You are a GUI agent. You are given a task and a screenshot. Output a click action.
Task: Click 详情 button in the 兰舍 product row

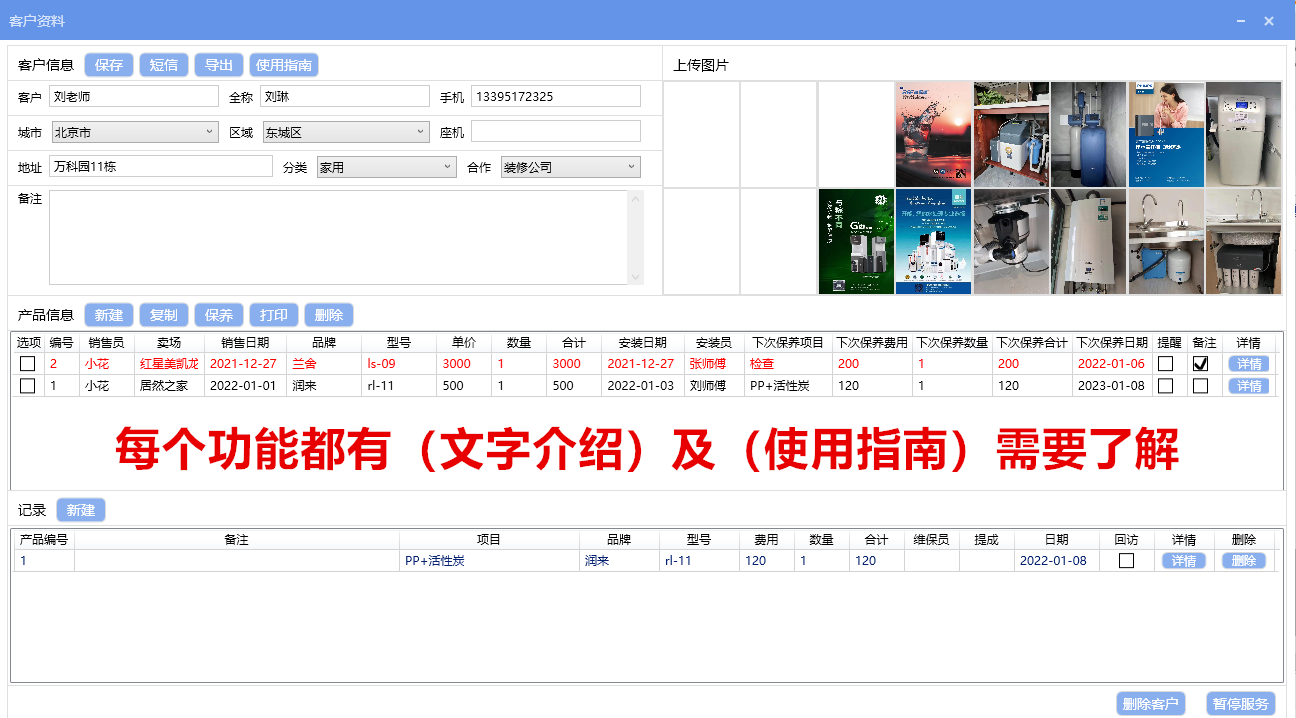coord(1248,364)
